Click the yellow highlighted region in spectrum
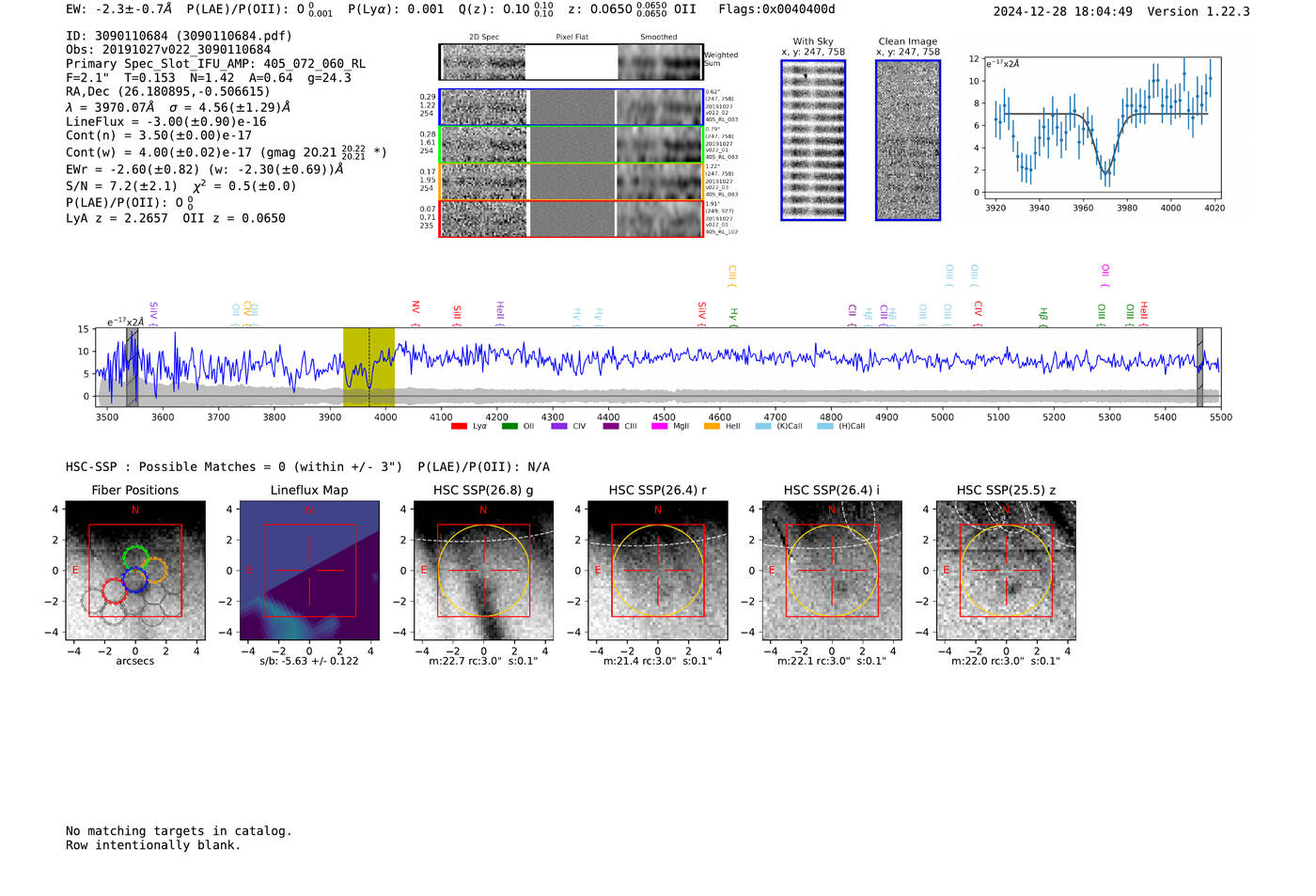Screen dimensions: 1316x896 pyautogui.click(x=368, y=367)
